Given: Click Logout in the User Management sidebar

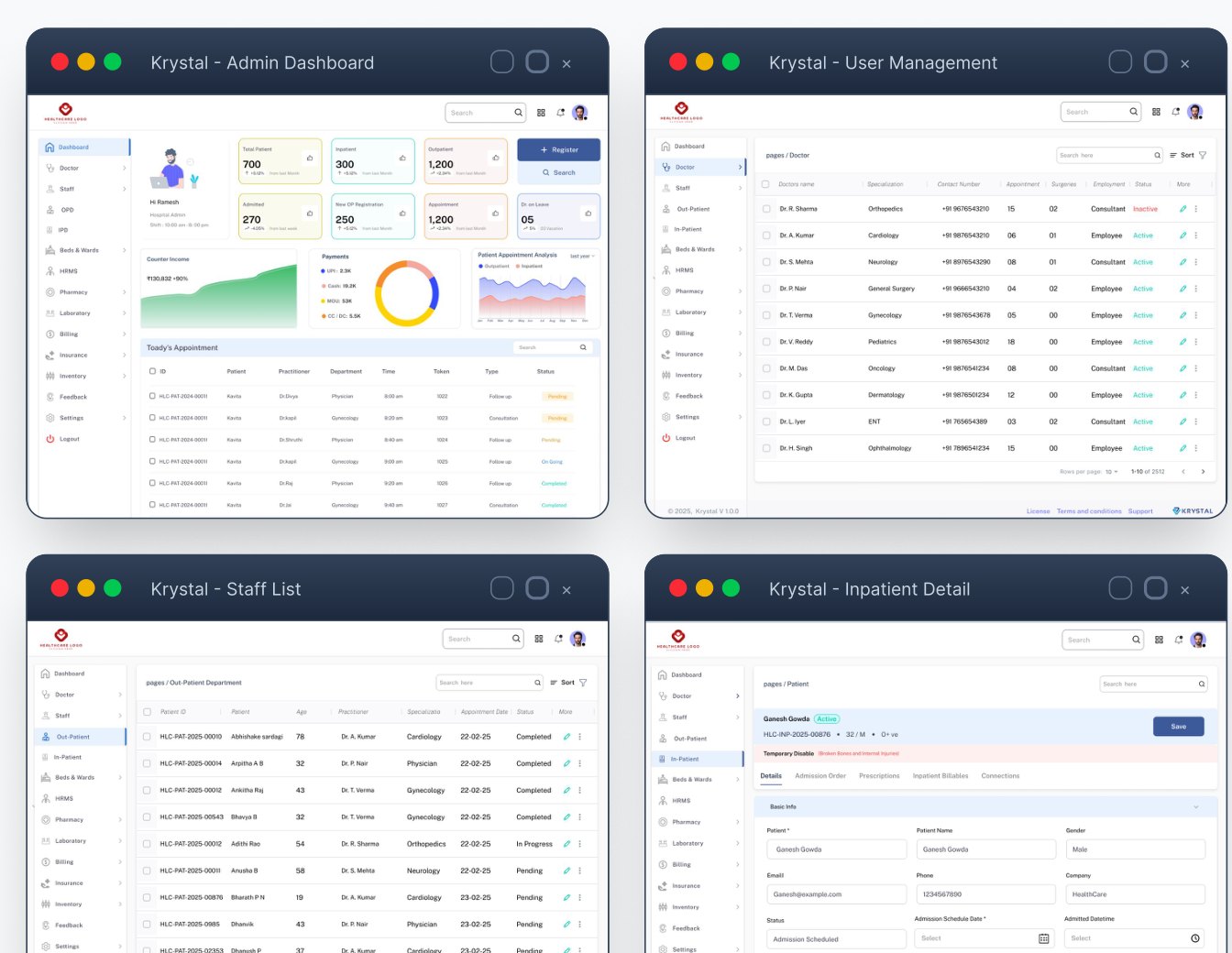Looking at the screenshot, I should click(686, 438).
